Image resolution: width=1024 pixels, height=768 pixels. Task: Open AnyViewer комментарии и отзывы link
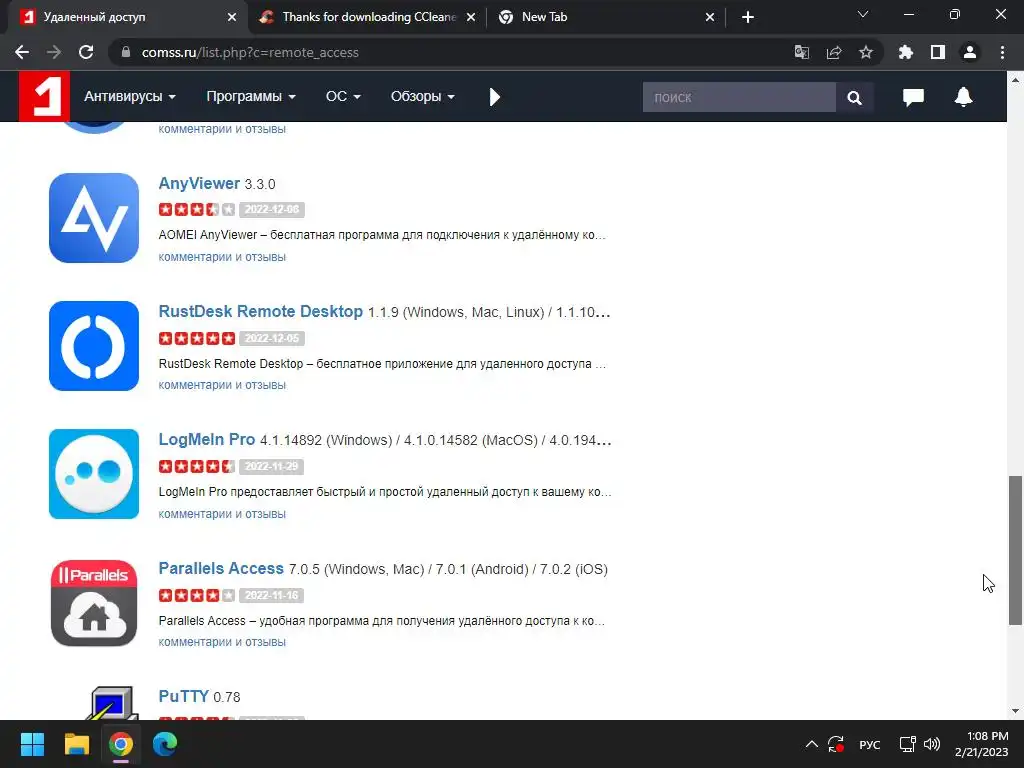coord(222,257)
